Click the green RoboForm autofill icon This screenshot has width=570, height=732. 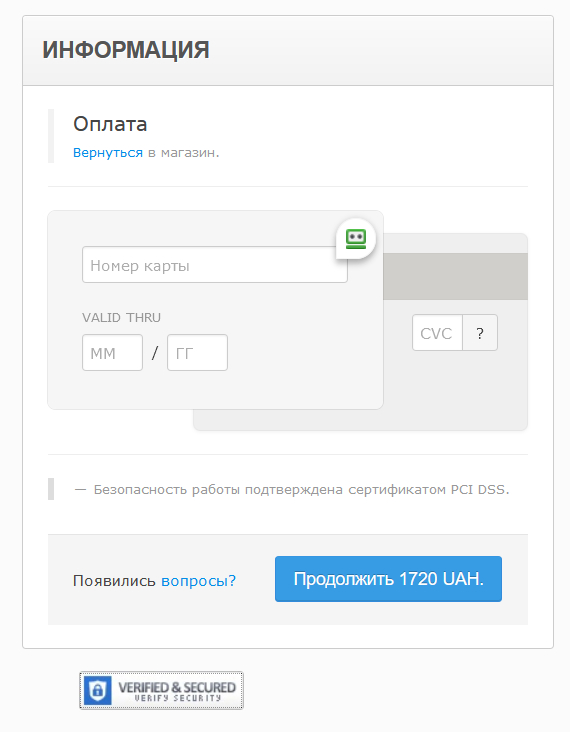[x=356, y=239]
